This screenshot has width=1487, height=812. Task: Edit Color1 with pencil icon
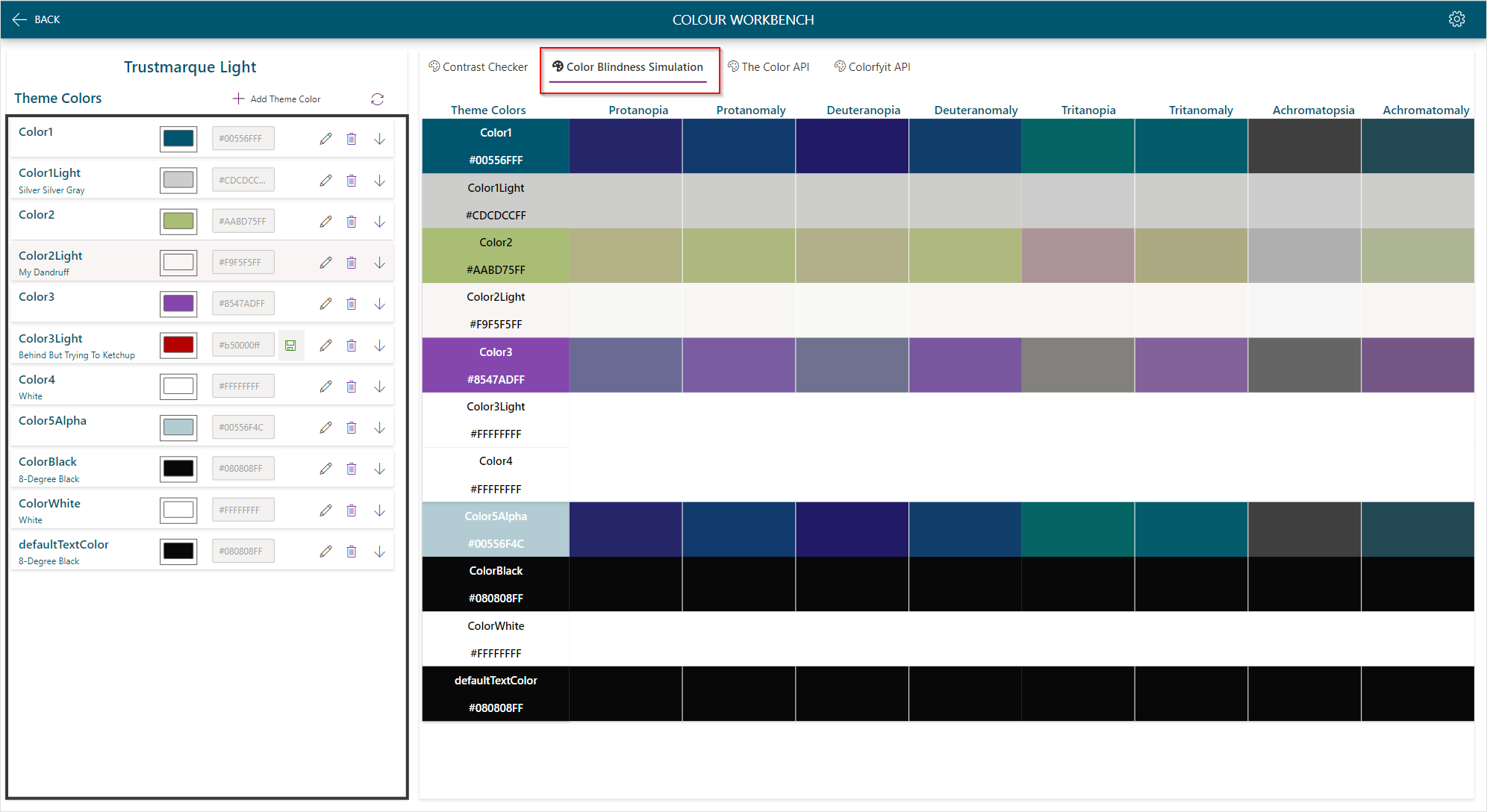click(x=326, y=139)
